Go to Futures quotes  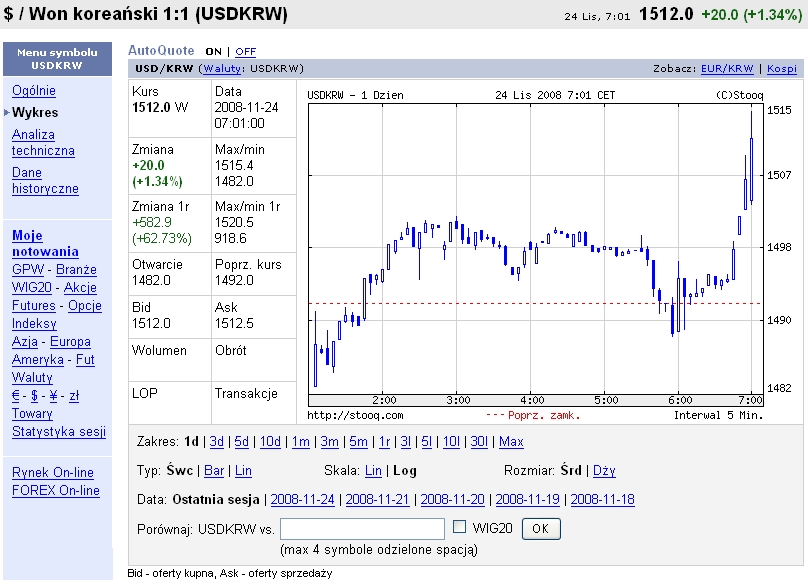pos(33,306)
